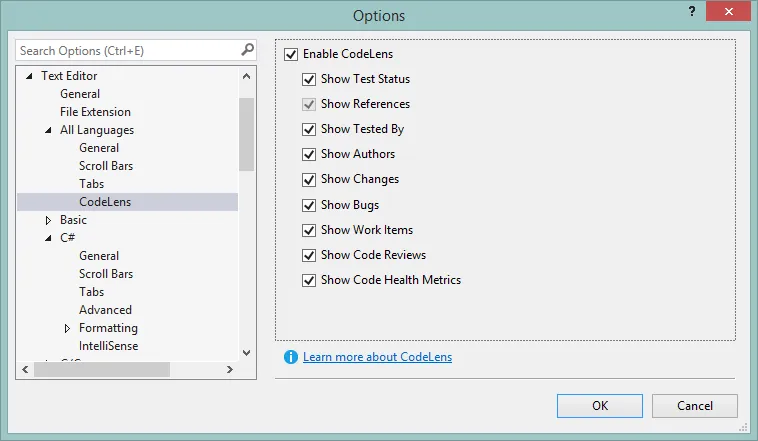Open the File Extension options page
The width and height of the screenshot is (758, 441).
[x=95, y=112]
